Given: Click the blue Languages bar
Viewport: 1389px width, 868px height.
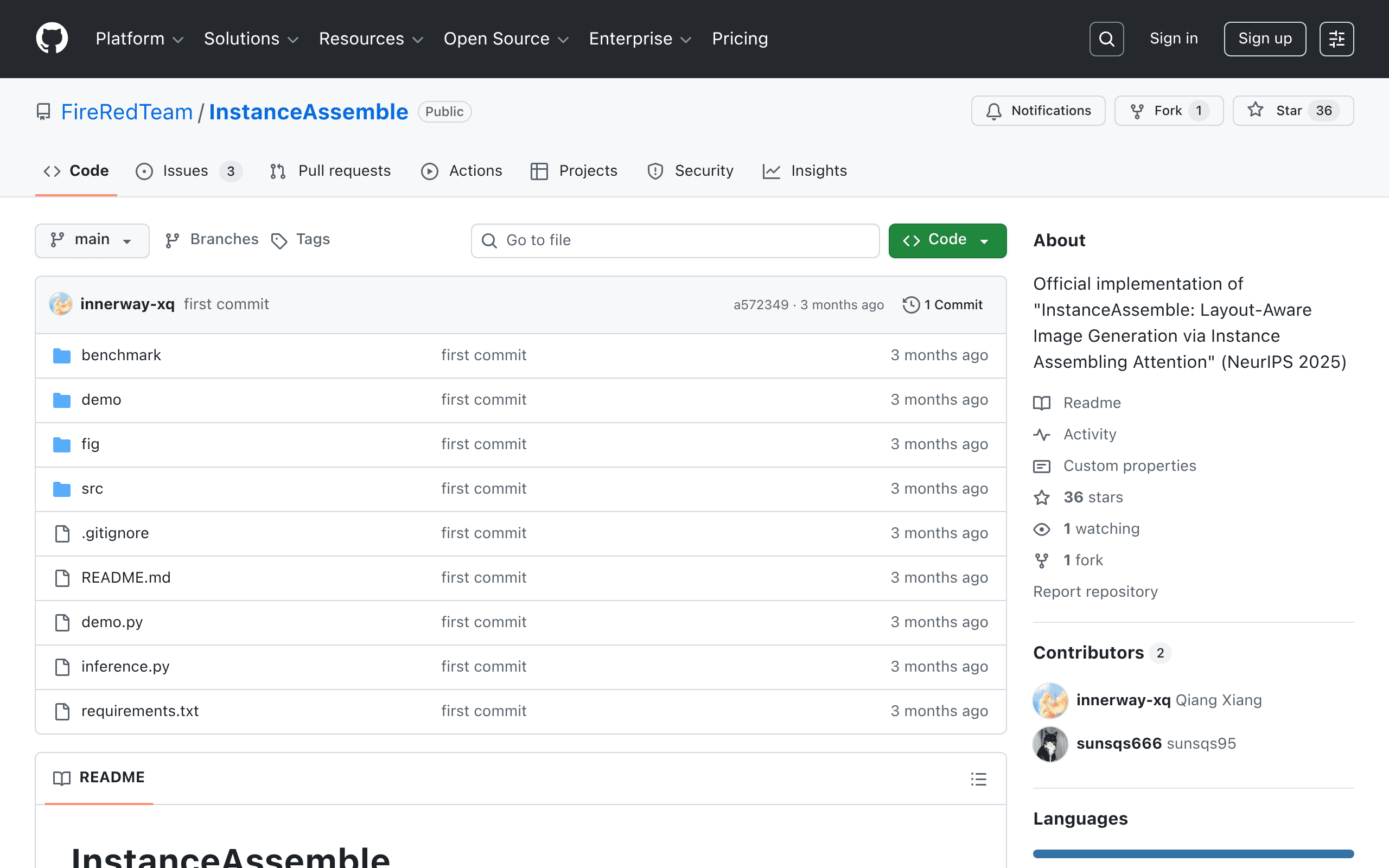Looking at the screenshot, I should click(x=1193, y=854).
